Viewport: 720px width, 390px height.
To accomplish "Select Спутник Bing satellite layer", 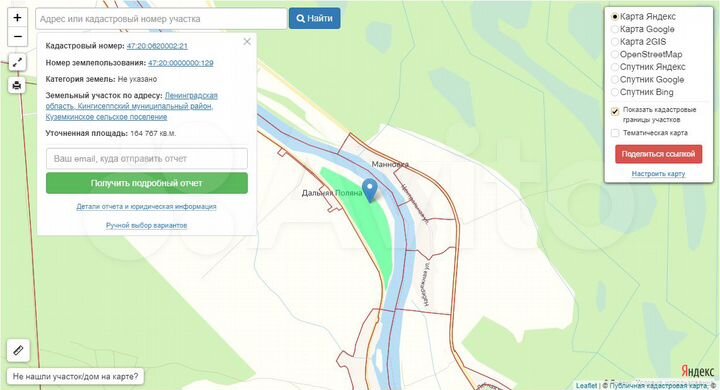I will [x=615, y=92].
